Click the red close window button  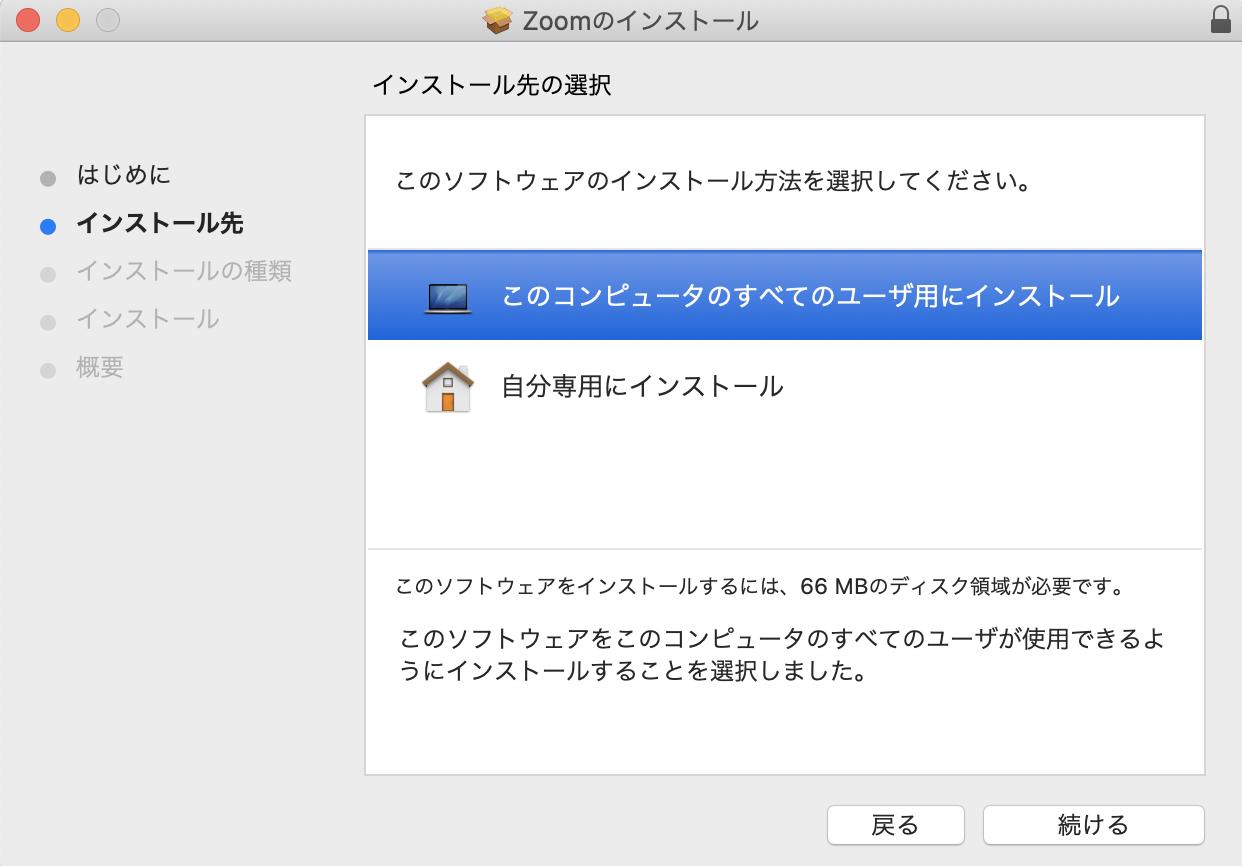point(28,20)
